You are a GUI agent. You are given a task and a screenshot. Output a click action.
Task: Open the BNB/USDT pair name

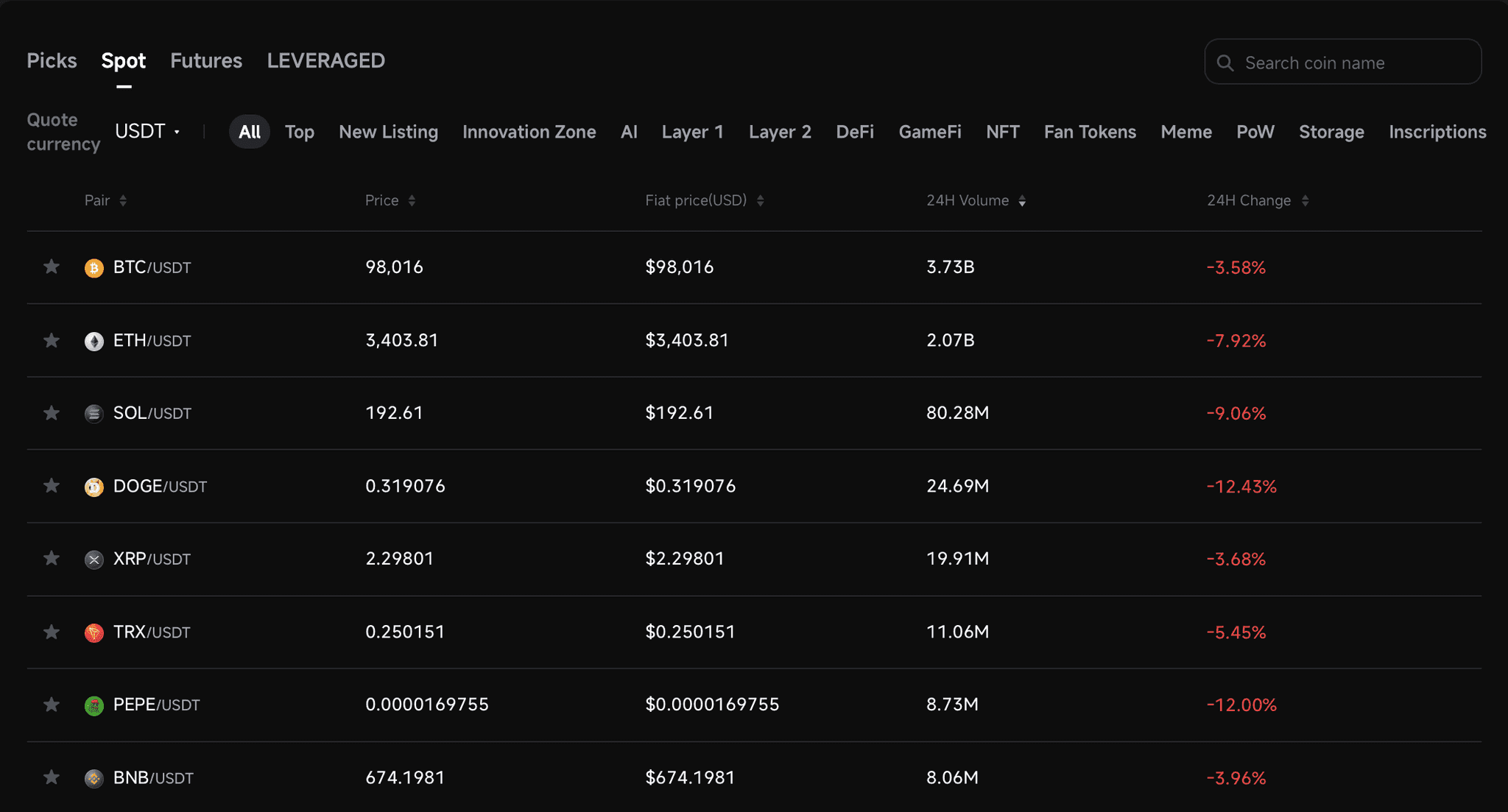(x=153, y=777)
